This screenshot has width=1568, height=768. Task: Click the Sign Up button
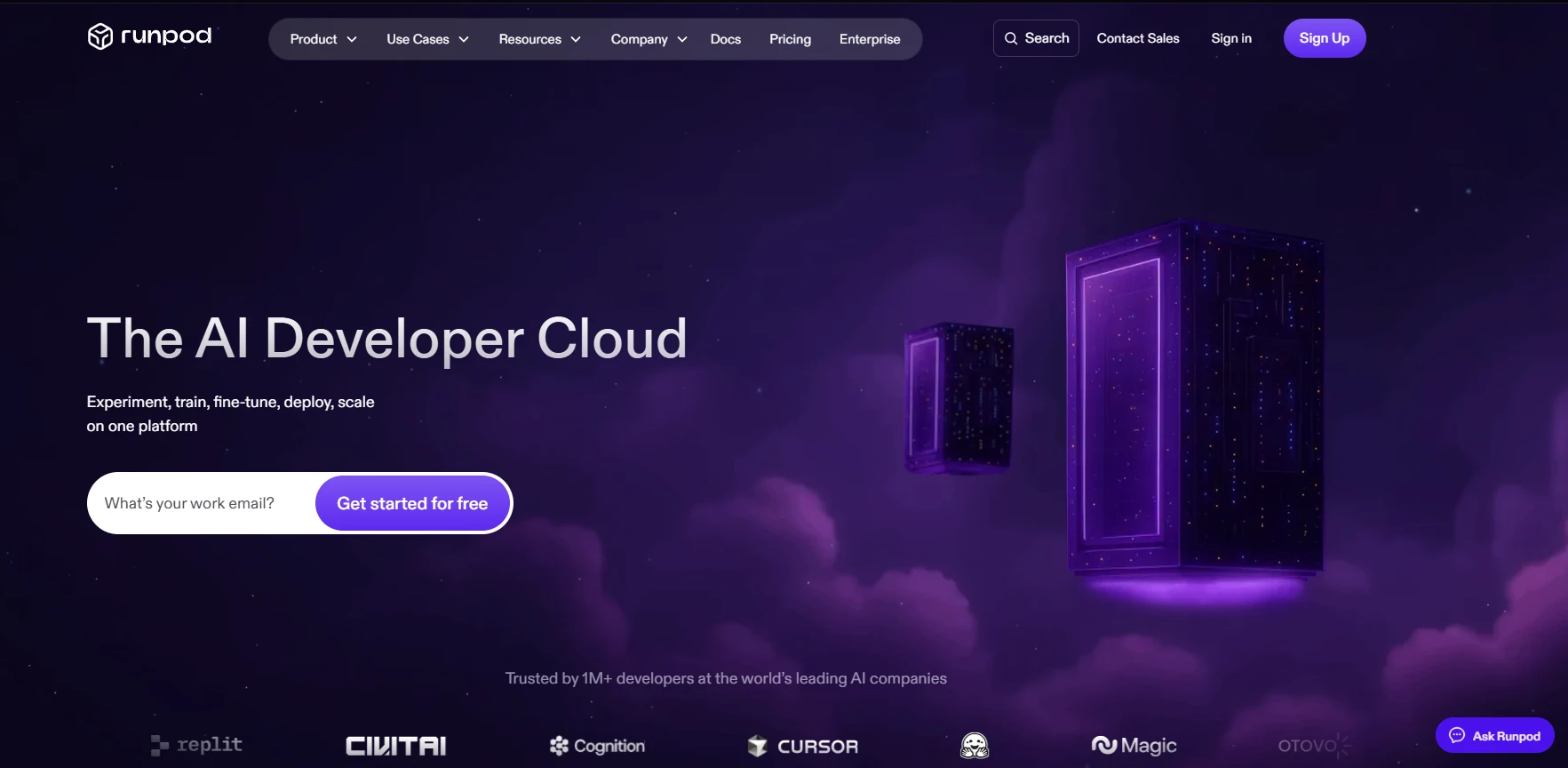click(x=1325, y=38)
